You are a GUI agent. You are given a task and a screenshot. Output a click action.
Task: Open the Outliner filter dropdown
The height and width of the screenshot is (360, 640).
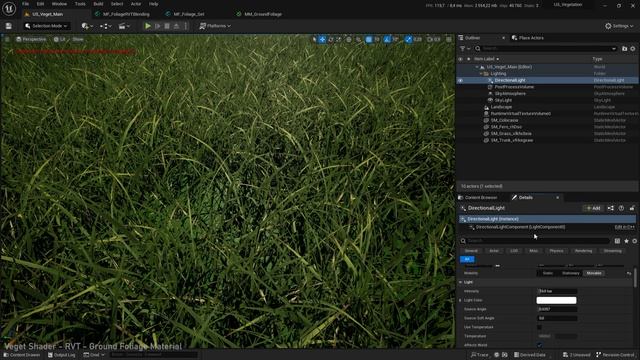point(464,49)
